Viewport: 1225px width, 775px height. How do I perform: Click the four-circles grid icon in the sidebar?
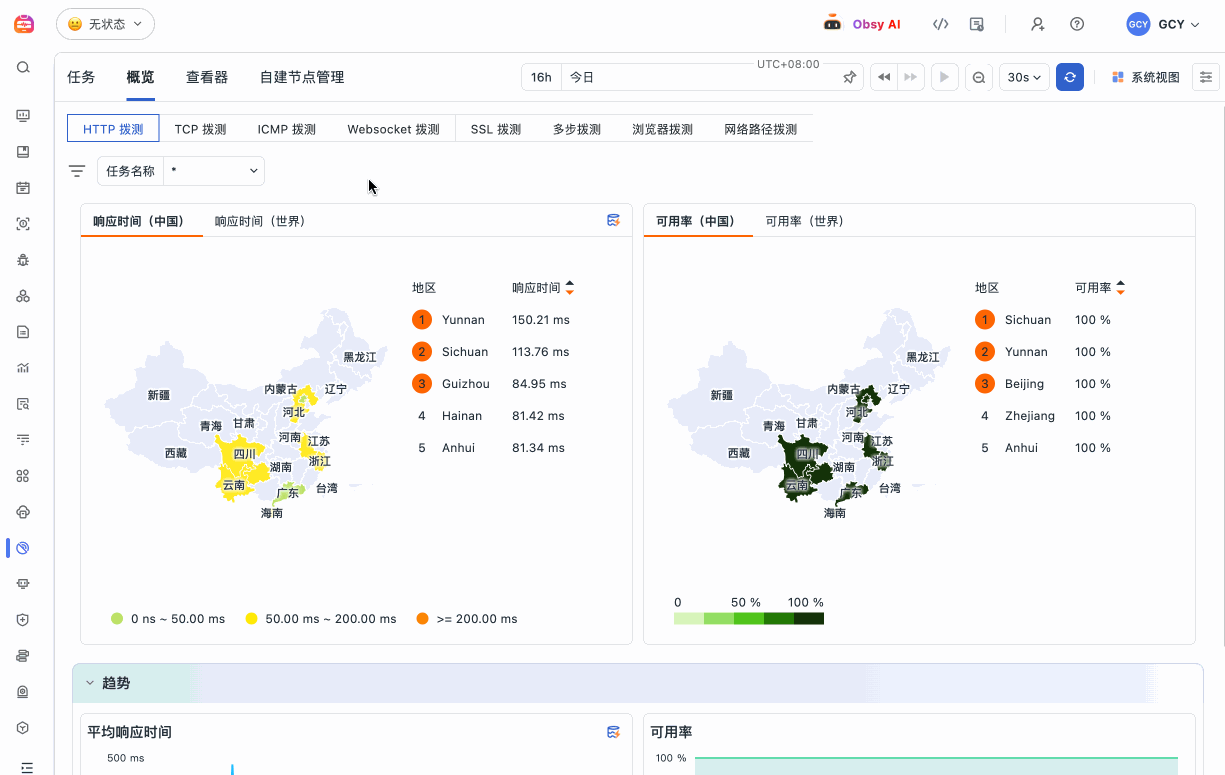coord(23,476)
